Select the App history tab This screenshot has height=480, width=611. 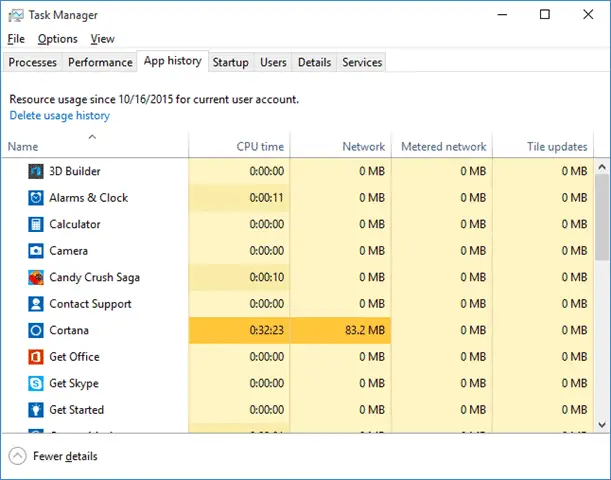(x=173, y=61)
